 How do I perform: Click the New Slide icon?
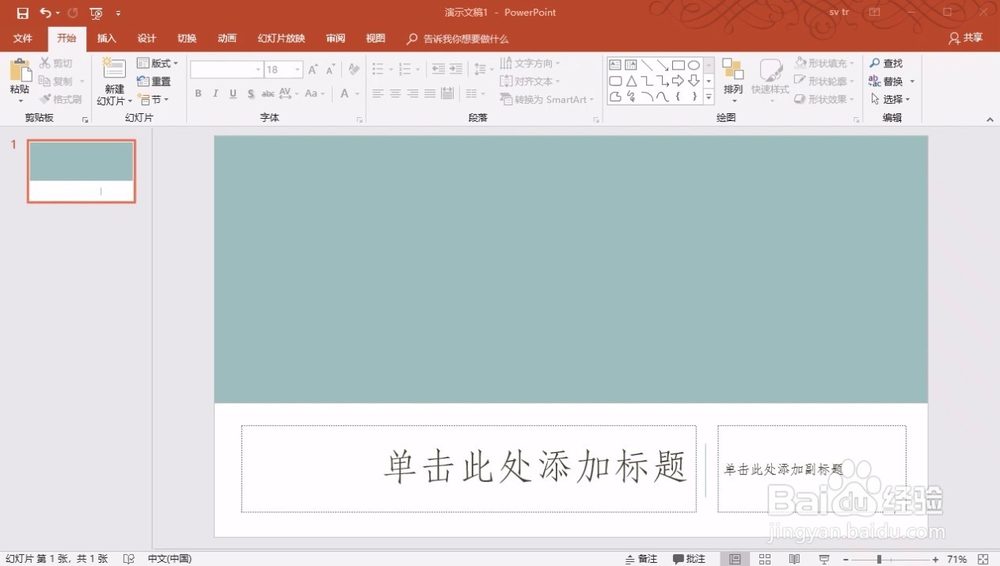coord(114,69)
